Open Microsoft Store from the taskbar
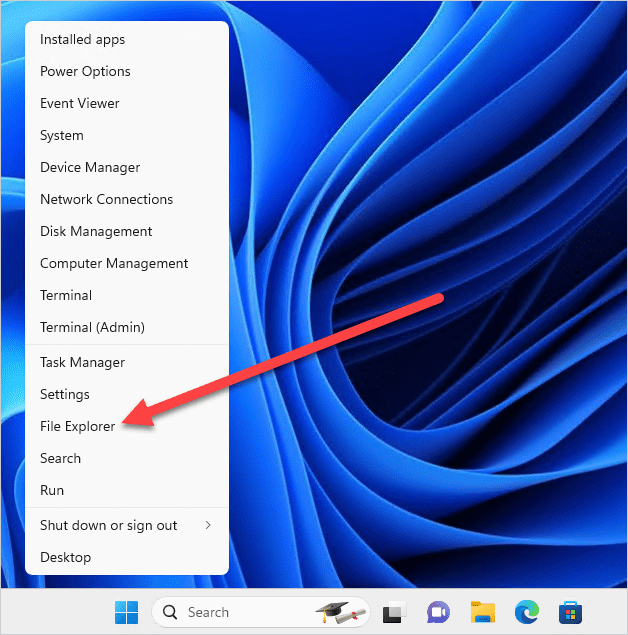628x635 pixels. point(571,612)
